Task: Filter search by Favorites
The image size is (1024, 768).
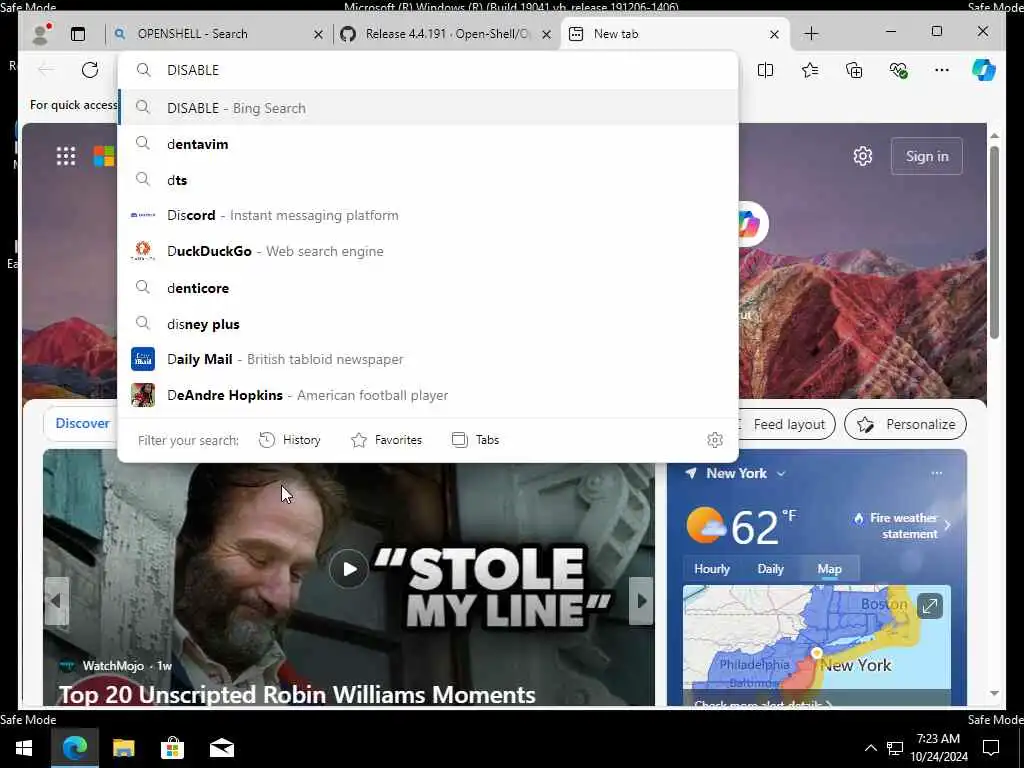Action: click(387, 440)
